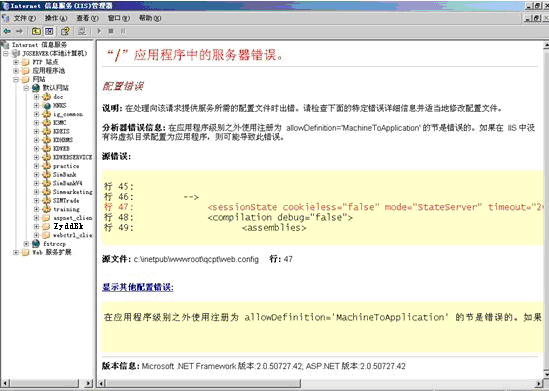Toggle the console tree show/hide icon
The image size is (549, 391).
(x=49, y=32)
